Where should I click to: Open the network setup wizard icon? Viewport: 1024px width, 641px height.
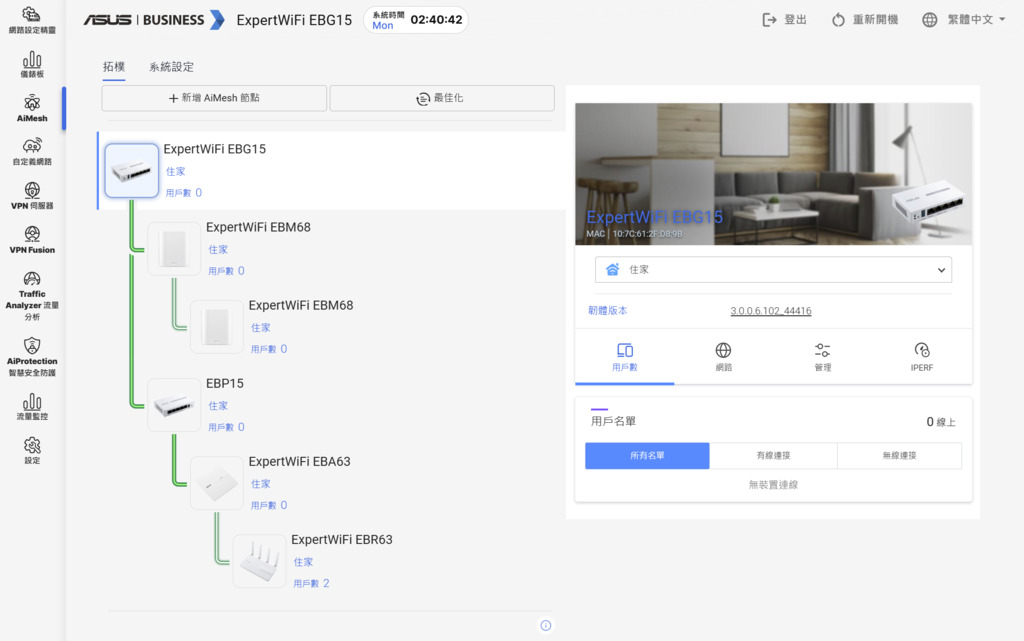(31, 14)
